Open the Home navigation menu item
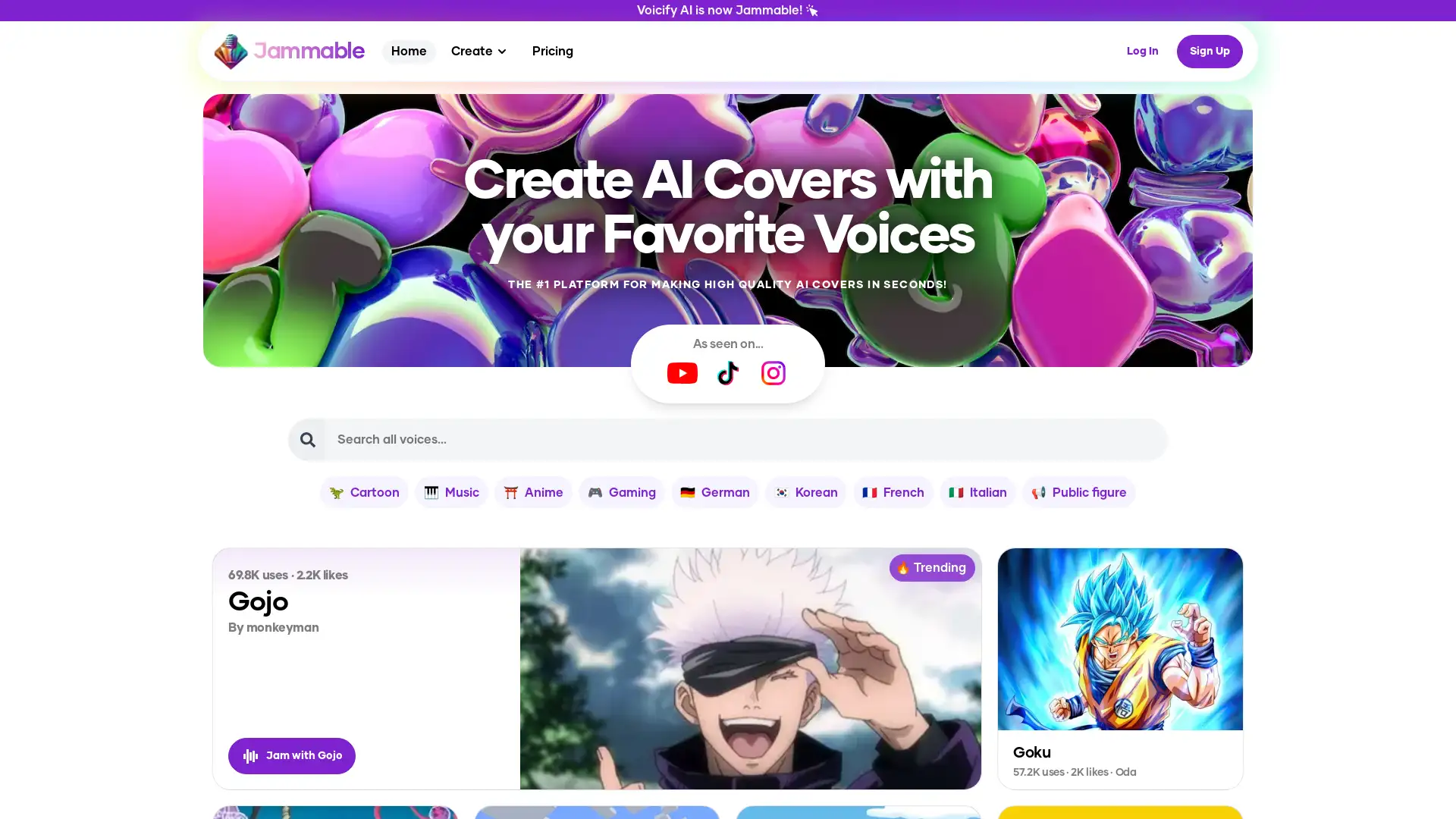Viewport: 1456px width, 819px height. (408, 51)
